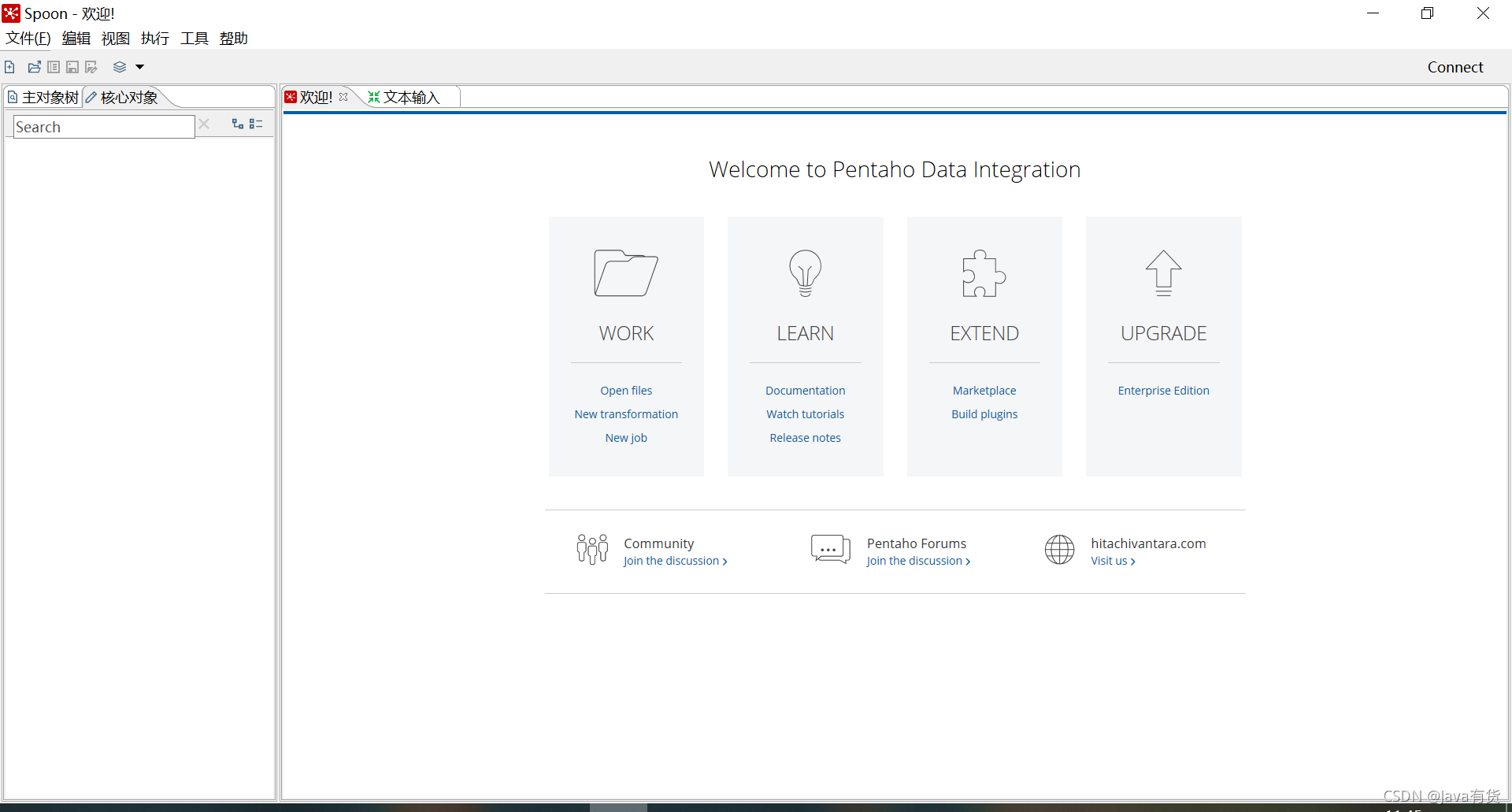Open the 工具 menu

(x=195, y=38)
